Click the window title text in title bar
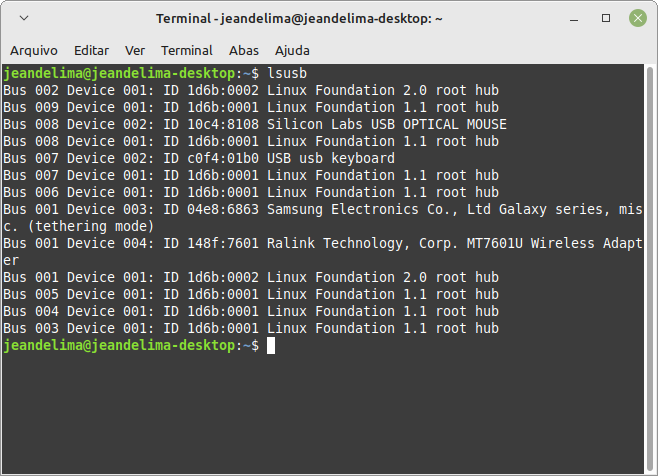The image size is (658, 476). coord(299,19)
